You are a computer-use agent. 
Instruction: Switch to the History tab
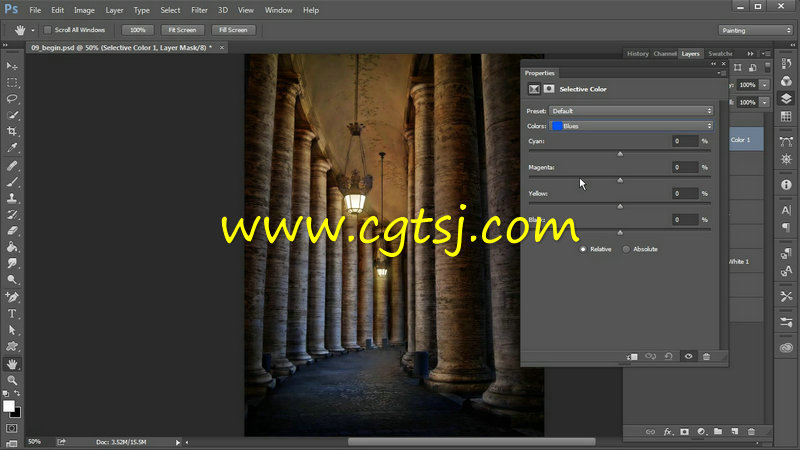click(x=637, y=54)
